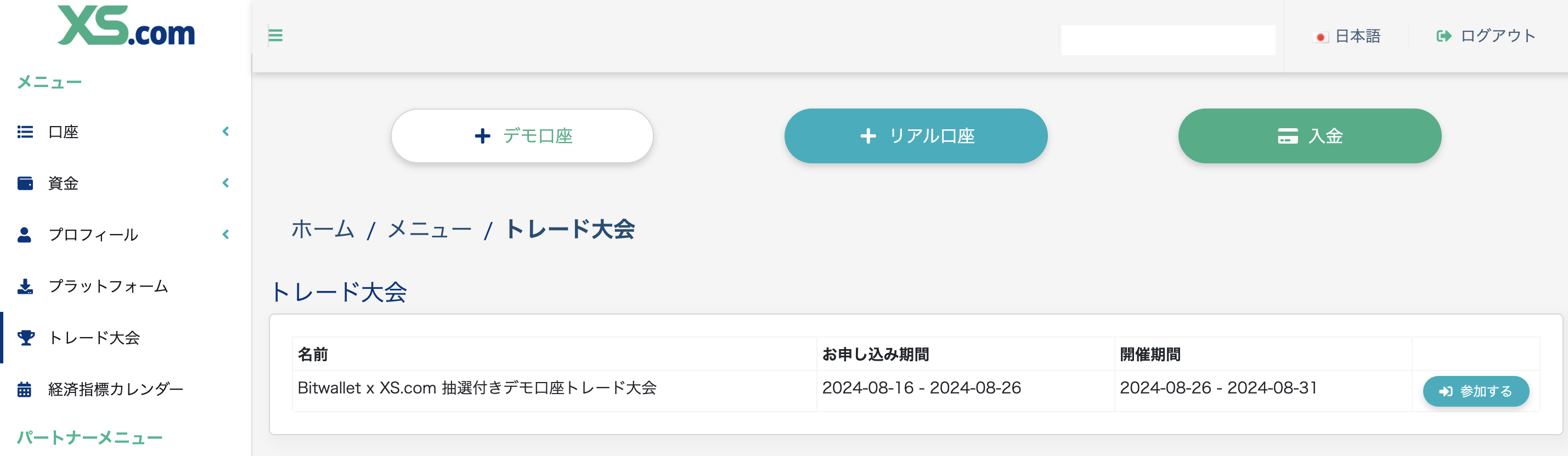The height and width of the screenshot is (456, 1568).
Task: Click the リアル口座 button
Action: point(916,136)
